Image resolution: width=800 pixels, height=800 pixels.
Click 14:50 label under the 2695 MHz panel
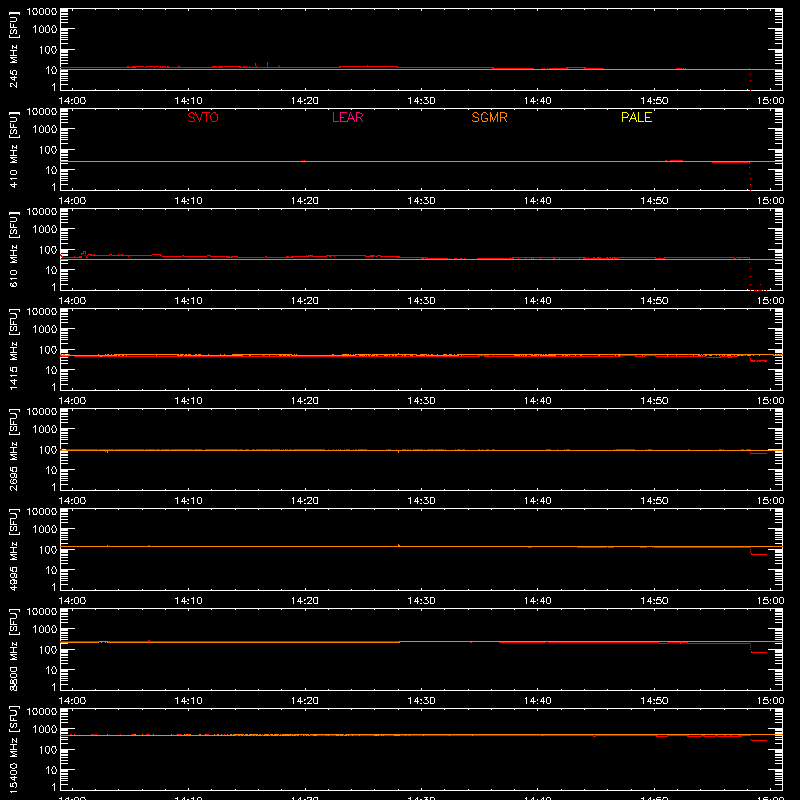[654, 501]
